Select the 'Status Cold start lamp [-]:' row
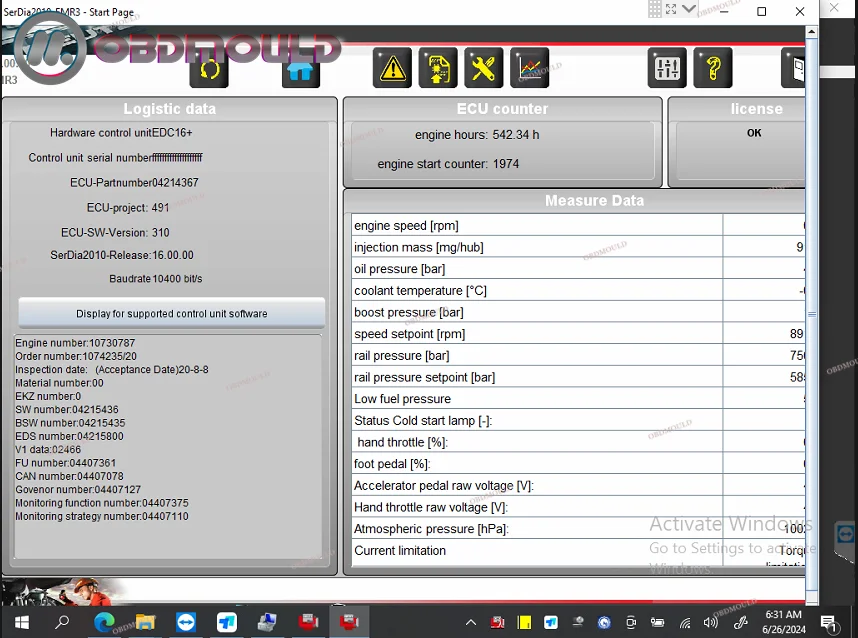Screen dimensions: 858x638 [578, 420]
